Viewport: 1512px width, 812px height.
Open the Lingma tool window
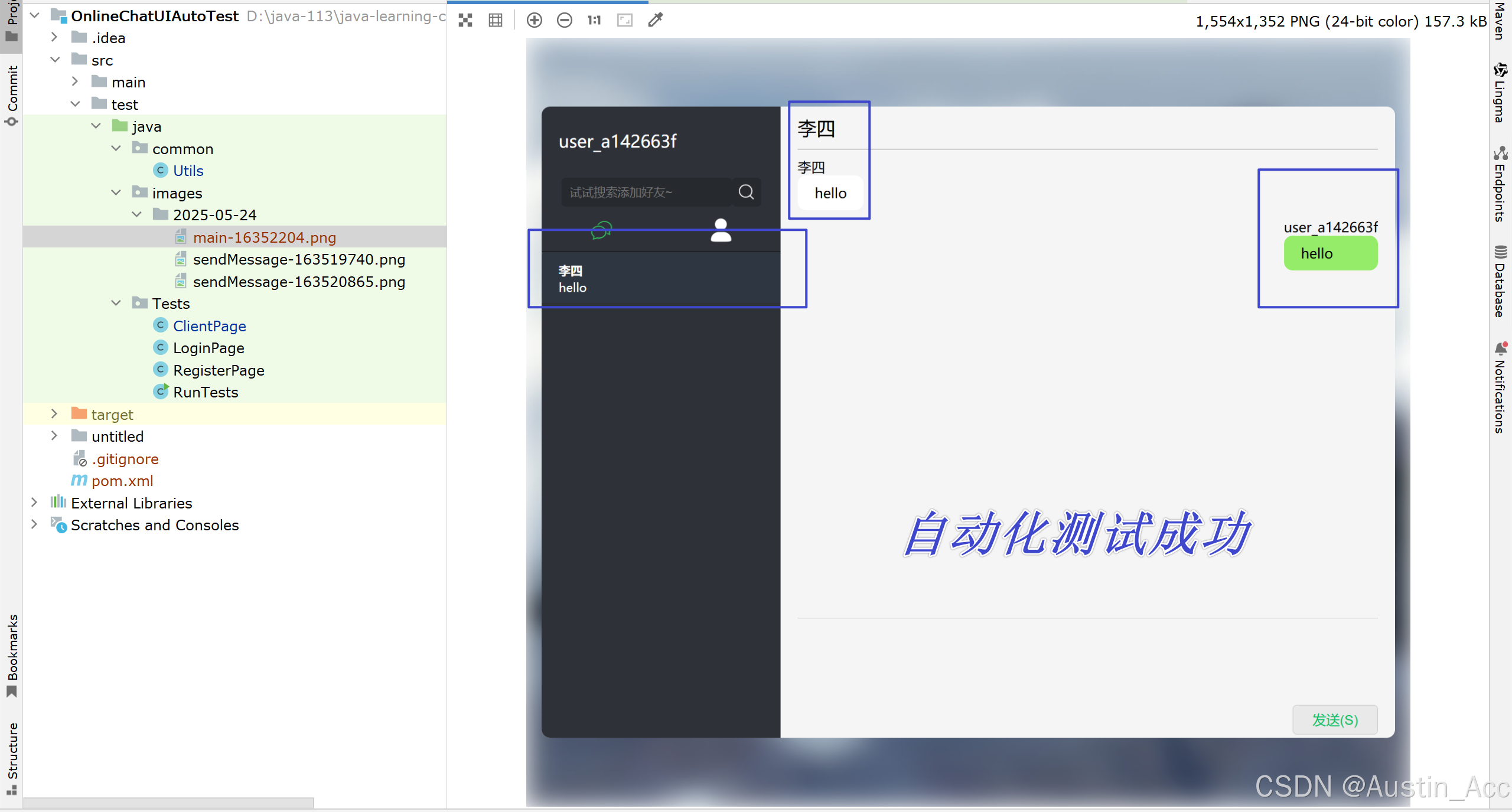tap(1500, 93)
